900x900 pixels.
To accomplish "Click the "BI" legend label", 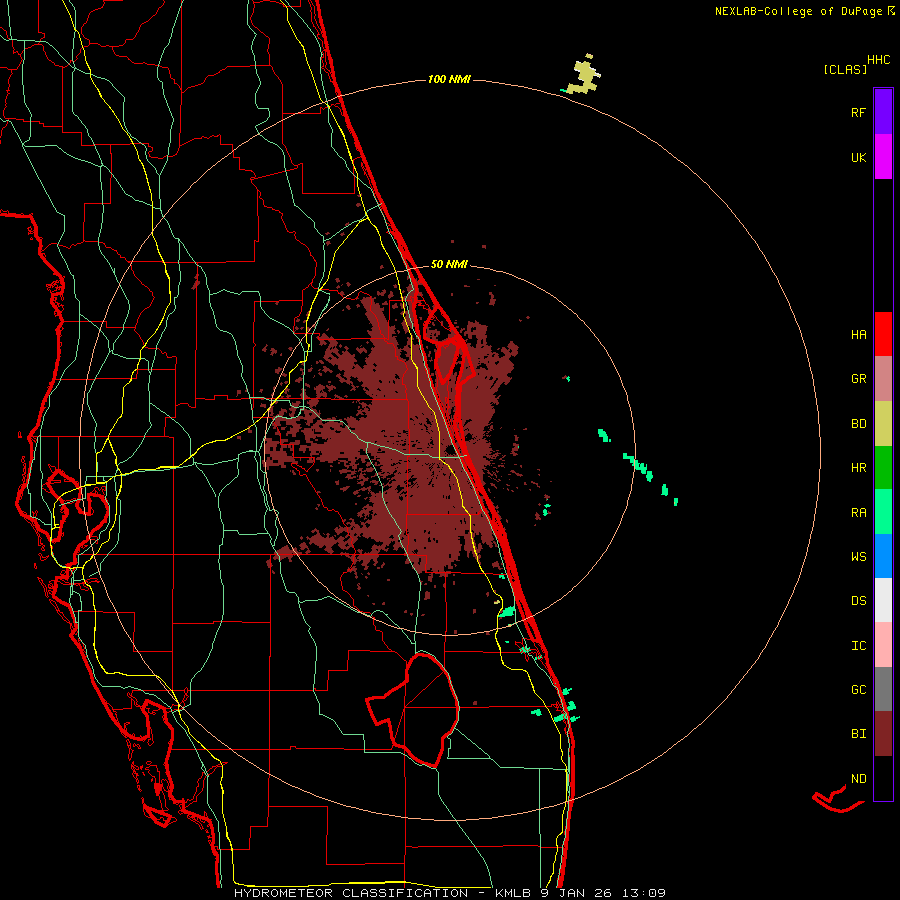I will tap(858, 734).
